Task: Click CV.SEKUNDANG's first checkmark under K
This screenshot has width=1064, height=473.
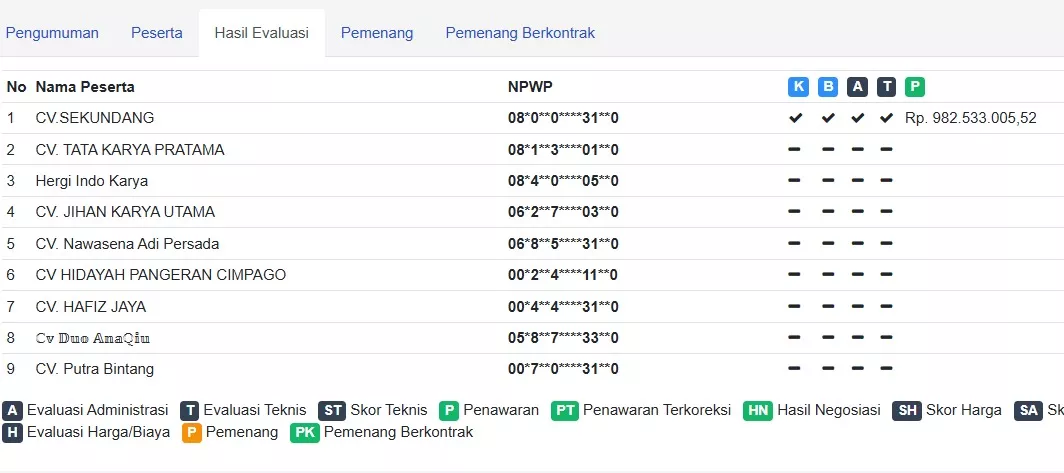Action: 795,118
